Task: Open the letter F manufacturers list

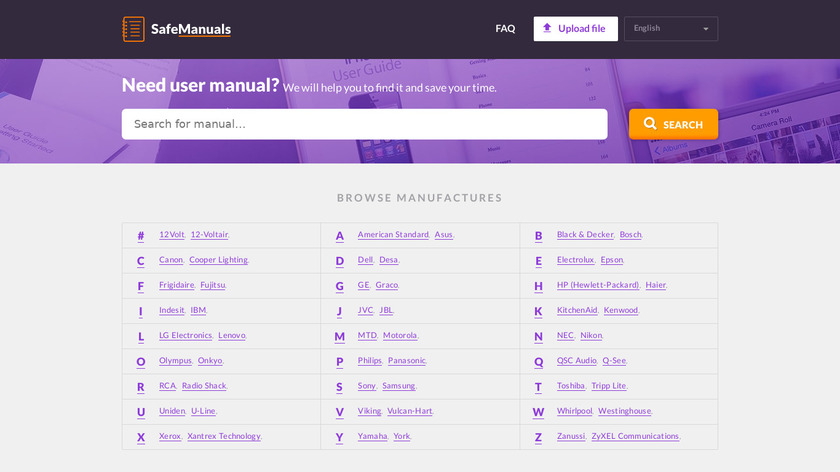Action: click(140, 286)
